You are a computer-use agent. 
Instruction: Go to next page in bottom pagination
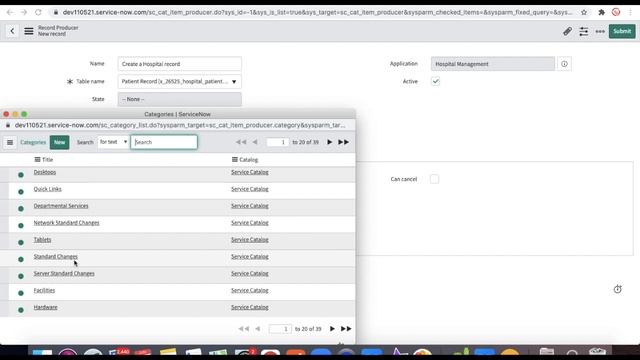click(x=332, y=329)
